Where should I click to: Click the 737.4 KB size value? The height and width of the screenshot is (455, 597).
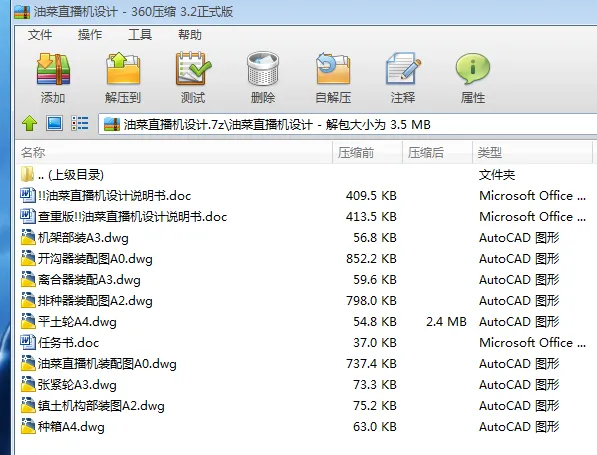(x=371, y=364)
